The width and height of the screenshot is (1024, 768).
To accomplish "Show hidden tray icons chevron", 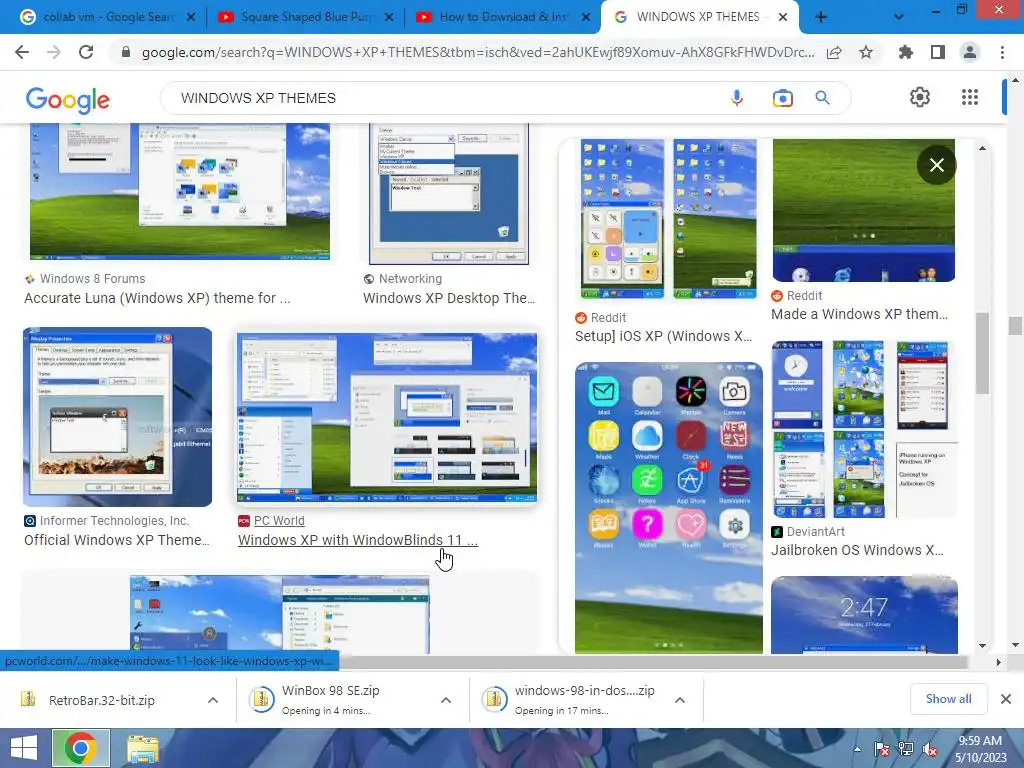I will coord(857,749).
